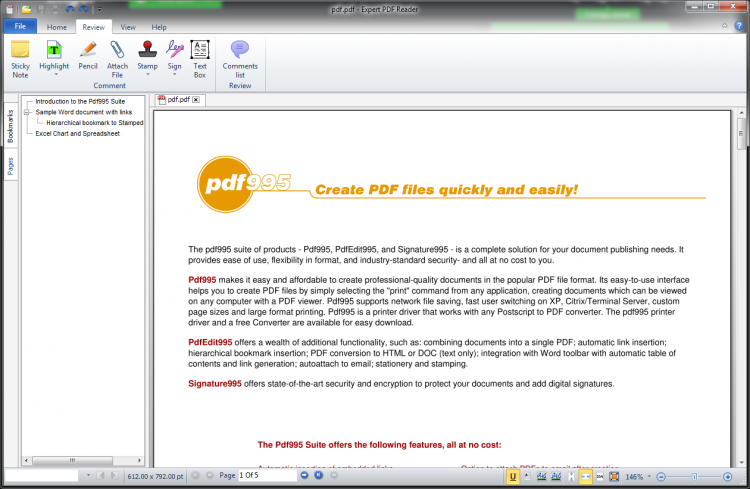Viewport: 750px width, 489px height.
Task: Click the page number input field
Action: 267,475
